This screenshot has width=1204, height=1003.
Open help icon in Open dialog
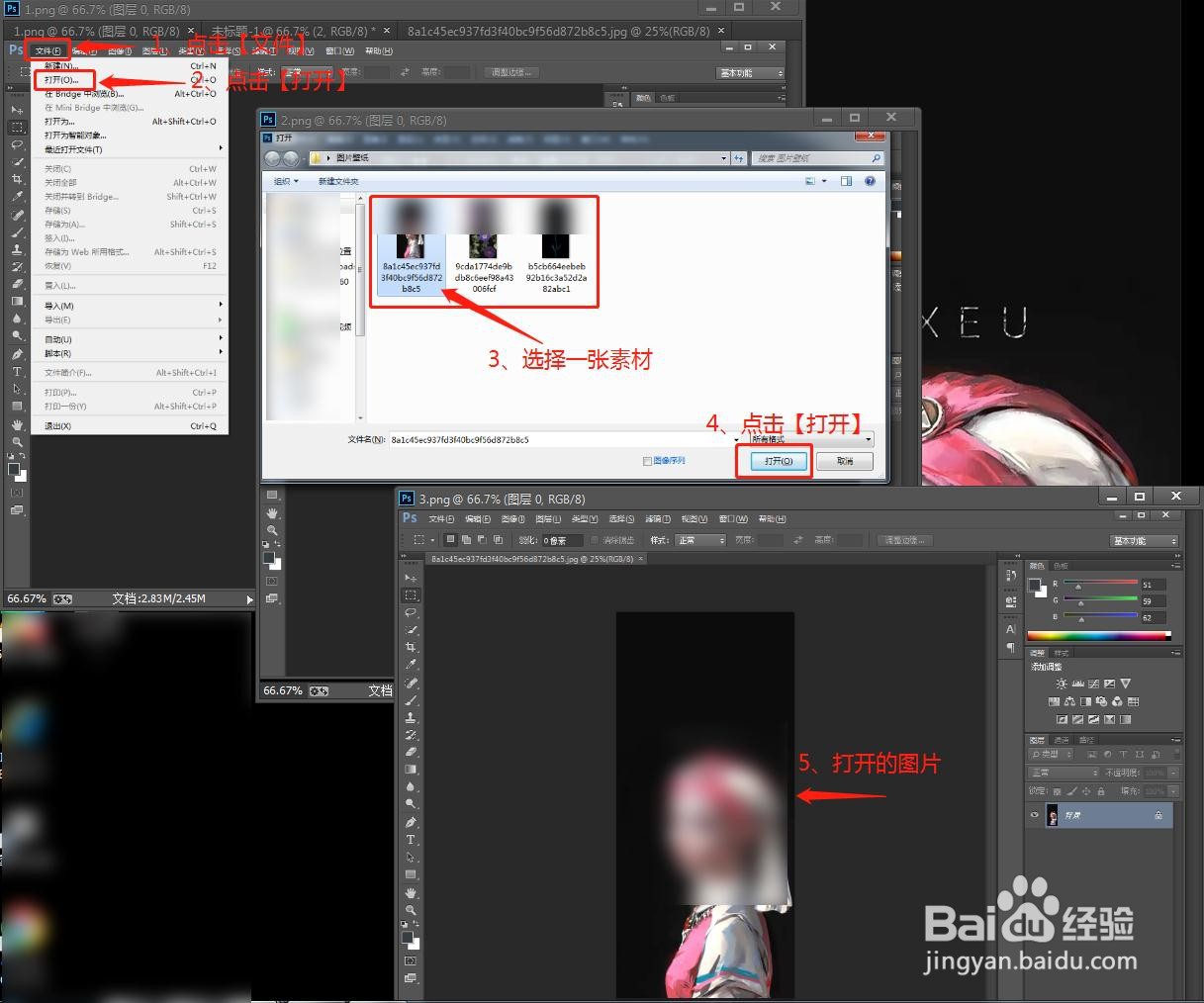870,181
